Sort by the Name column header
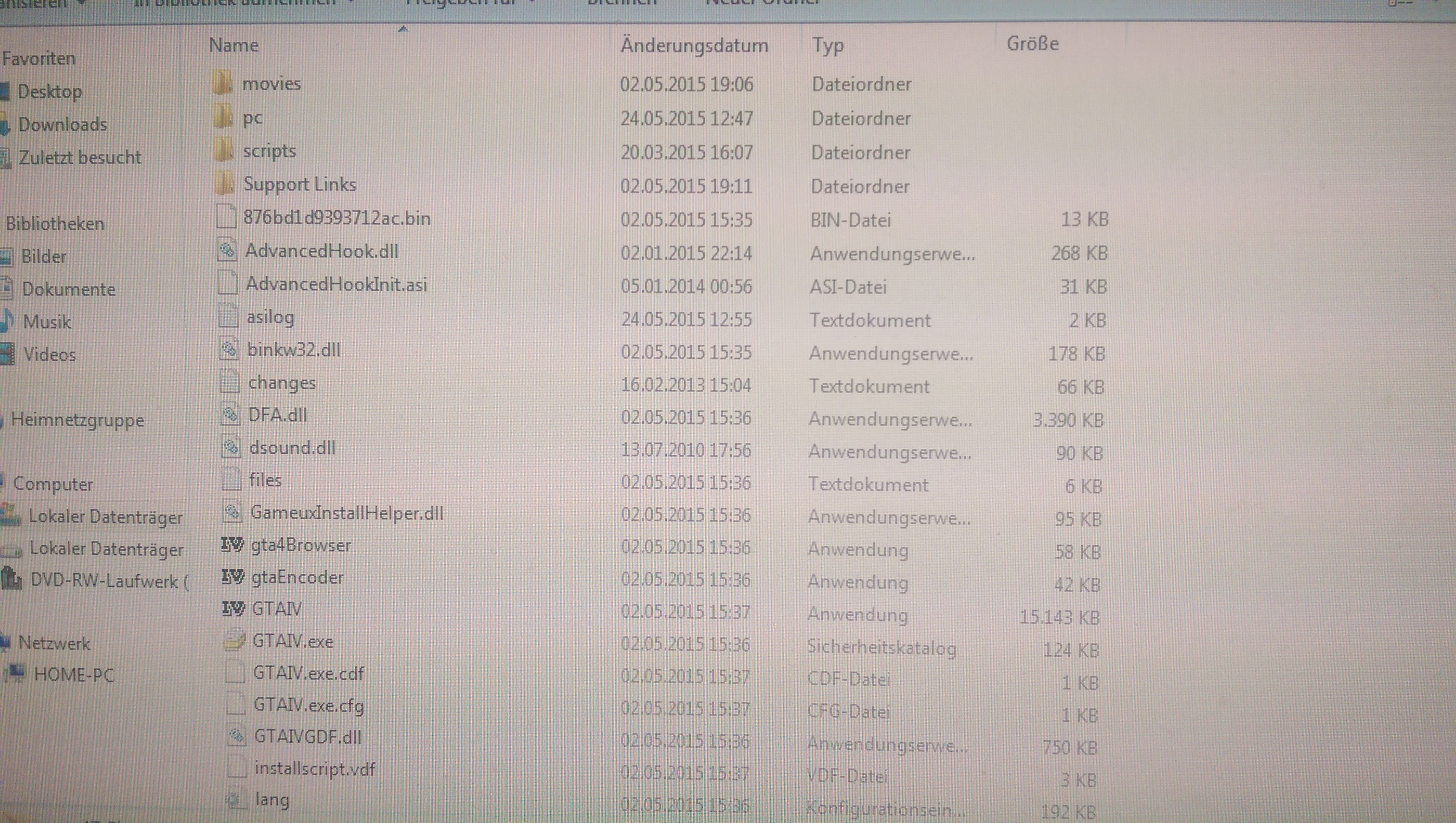This screenshot has width=1456, height=823. pyautogui.click(x=234, y=45)
